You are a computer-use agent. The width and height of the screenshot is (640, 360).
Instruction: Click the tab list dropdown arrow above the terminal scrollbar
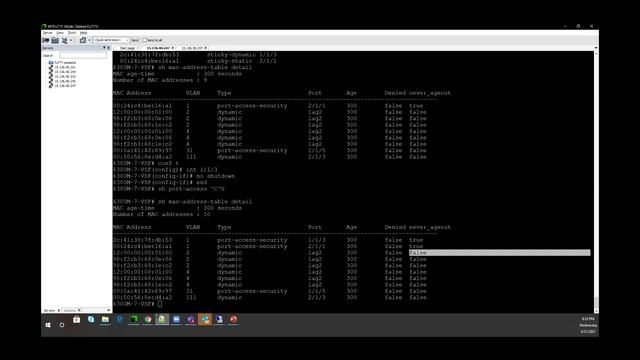pyautogui.click(x=596, y=48)
